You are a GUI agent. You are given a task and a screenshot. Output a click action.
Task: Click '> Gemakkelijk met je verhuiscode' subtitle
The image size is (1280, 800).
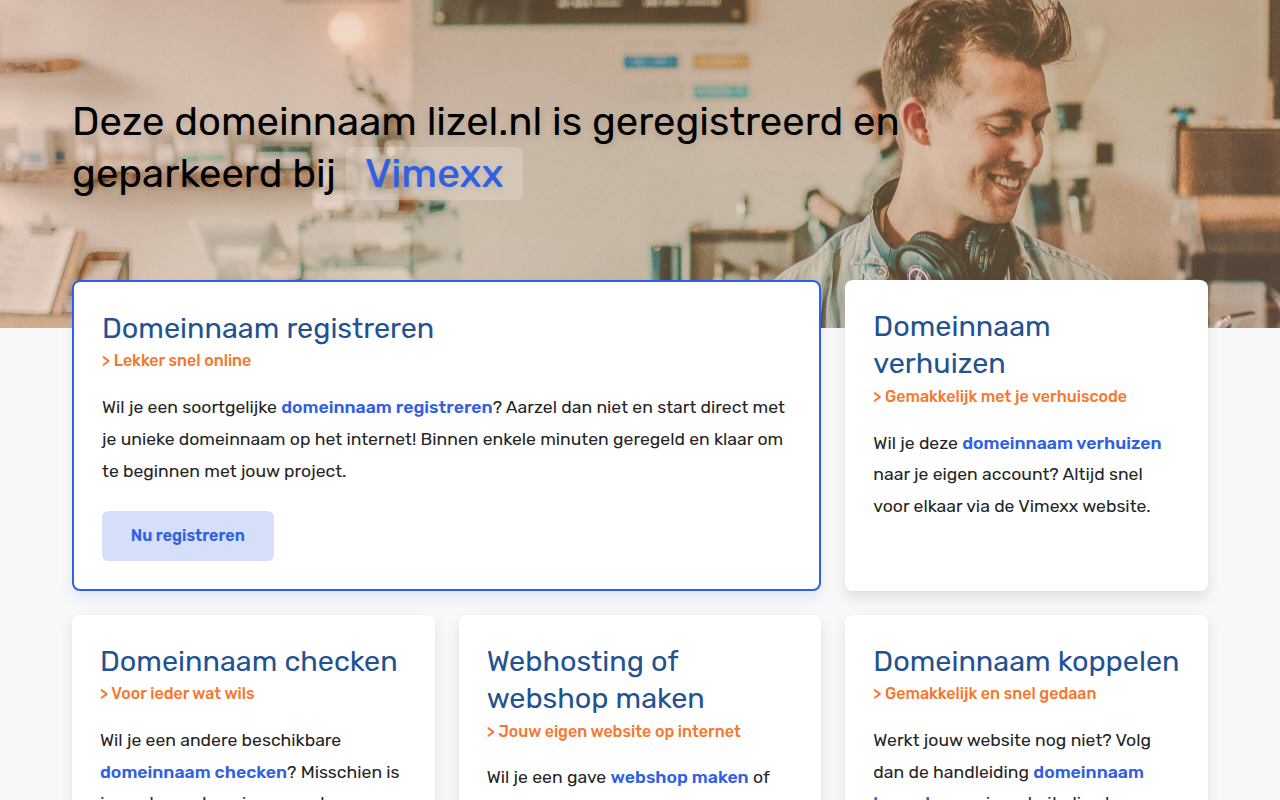(x=1000, y=396)
